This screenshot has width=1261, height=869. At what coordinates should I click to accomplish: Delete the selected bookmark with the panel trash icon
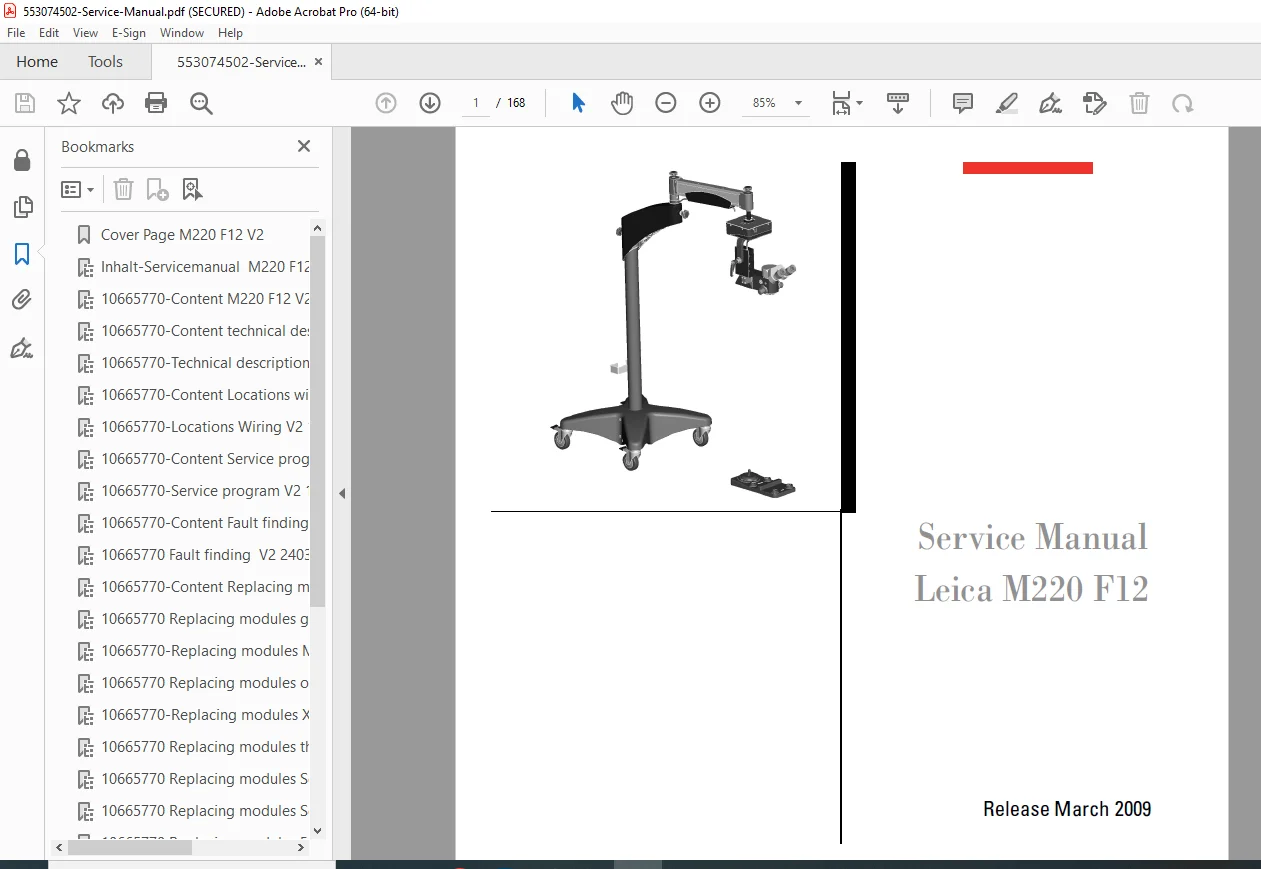click(123, 189)
